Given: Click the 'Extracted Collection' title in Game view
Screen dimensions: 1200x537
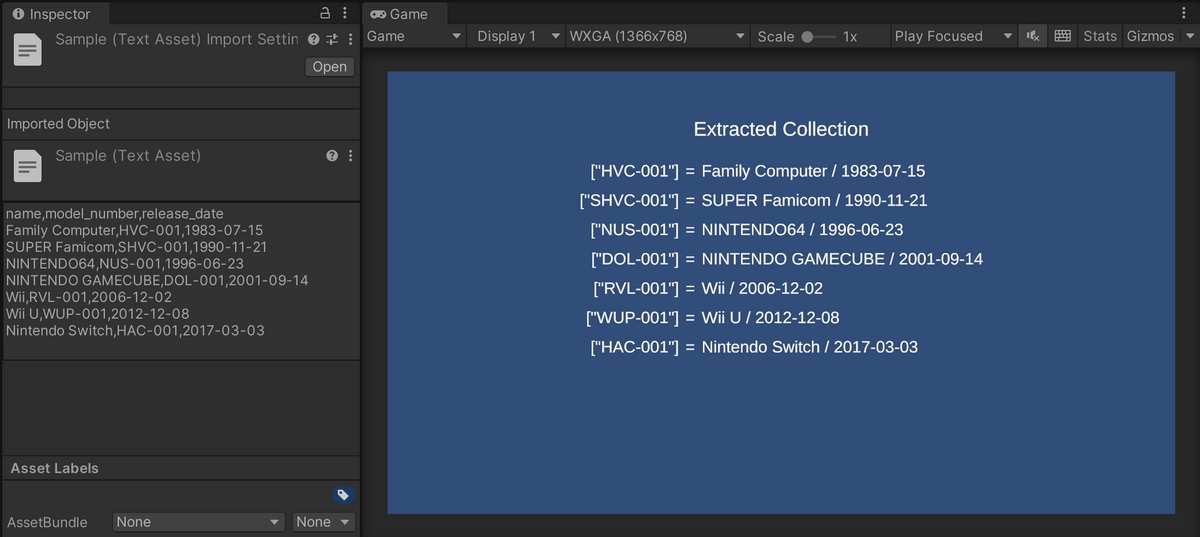Looking at the screenshot, I should click(x=781, y=129).
